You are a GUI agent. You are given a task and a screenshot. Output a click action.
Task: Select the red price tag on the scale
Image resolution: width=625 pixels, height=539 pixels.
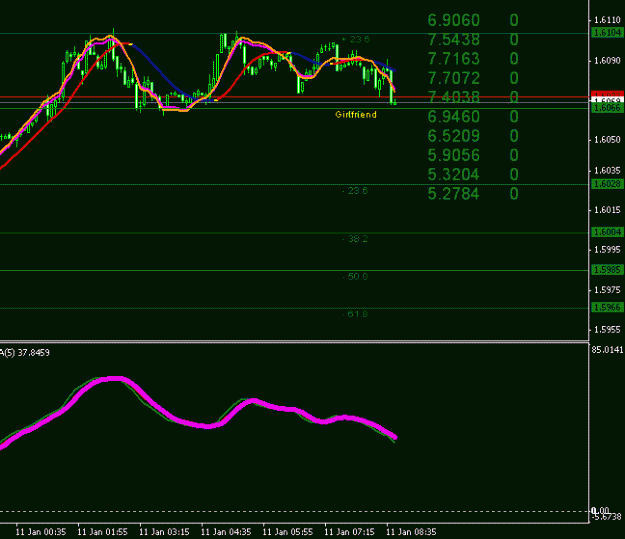607,94
